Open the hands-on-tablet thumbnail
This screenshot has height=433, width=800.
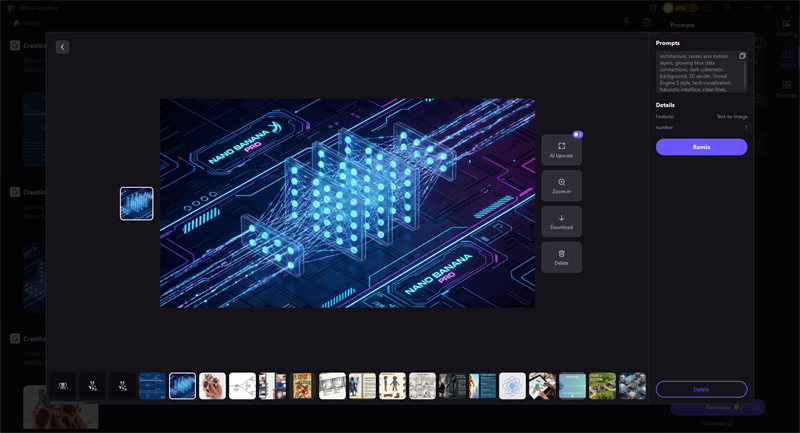click(542, 386)
